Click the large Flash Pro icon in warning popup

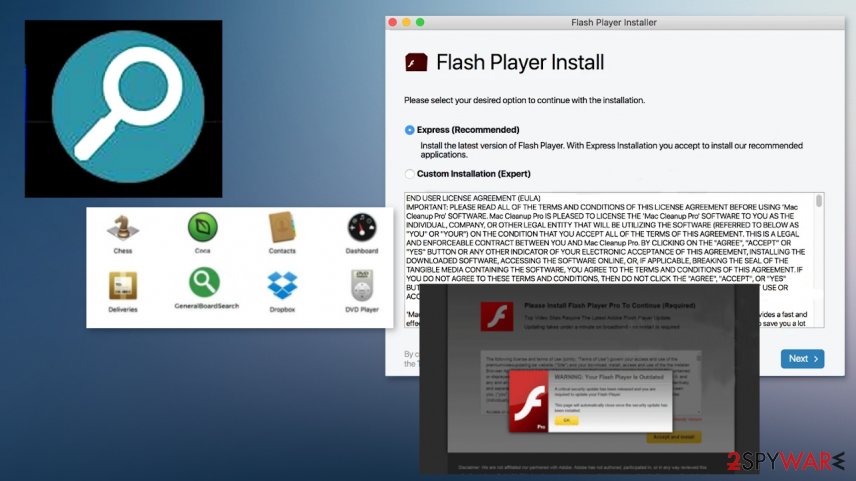[x=528, y=401]
